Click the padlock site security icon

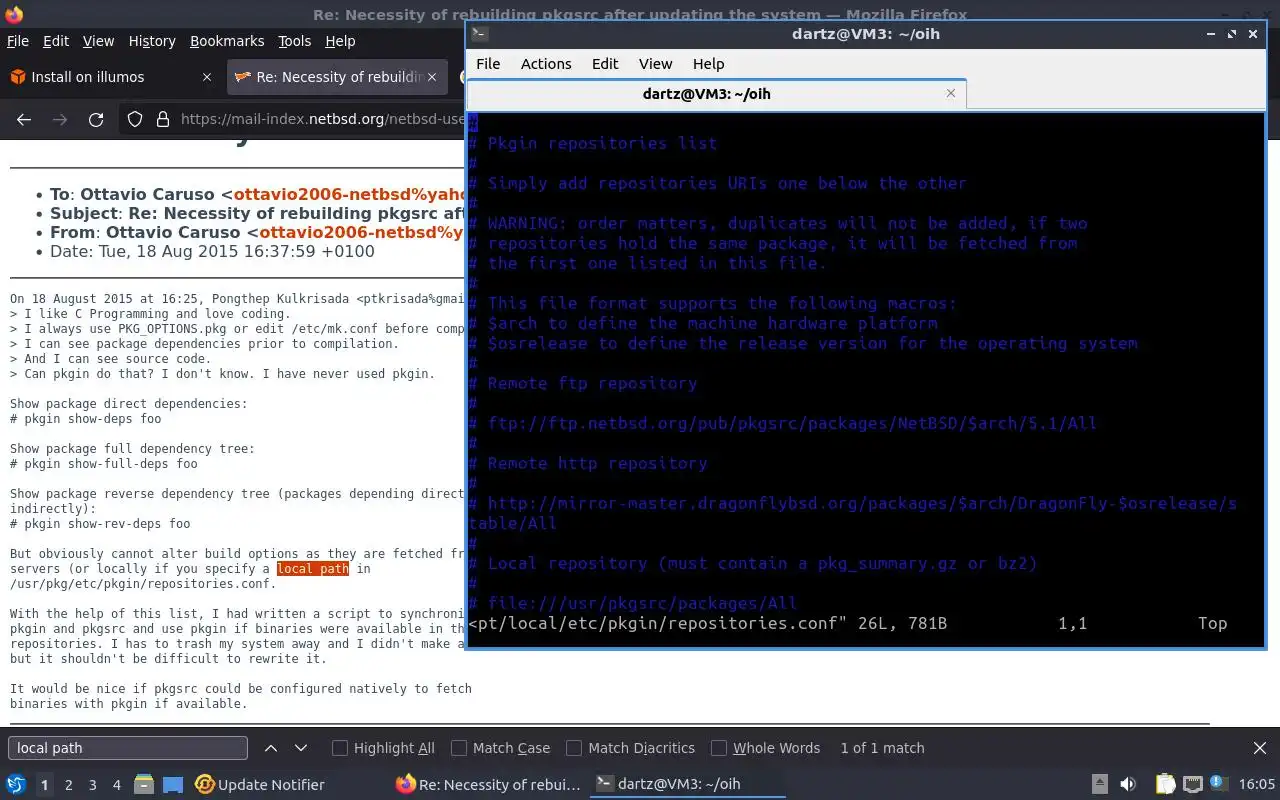coord(163,119)
